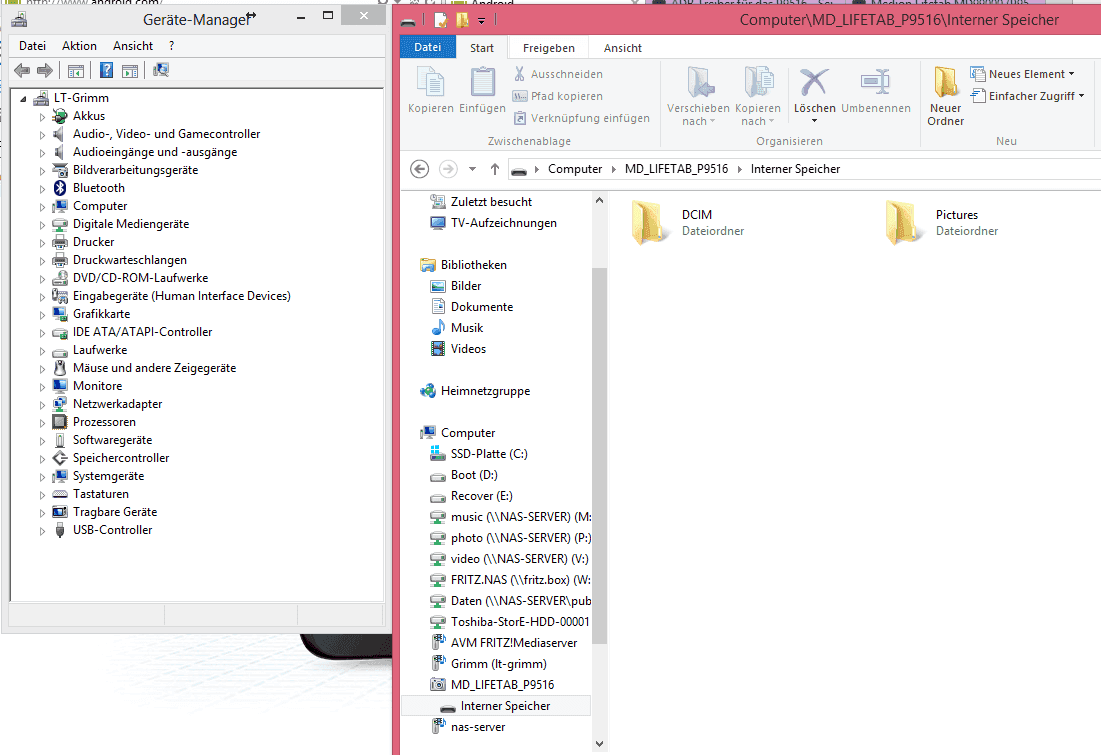Click the Ausschneiden scissors command

[558, 74]
